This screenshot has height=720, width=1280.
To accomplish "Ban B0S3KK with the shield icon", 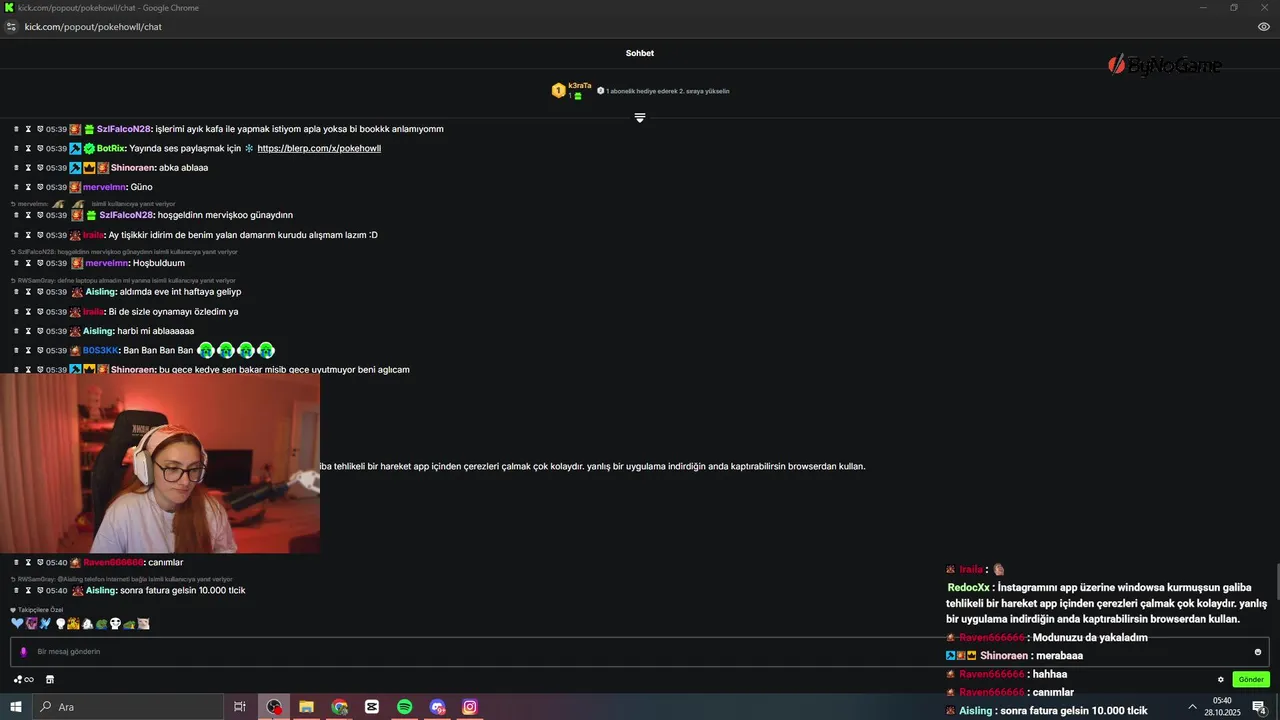I will tap(40, 350).
